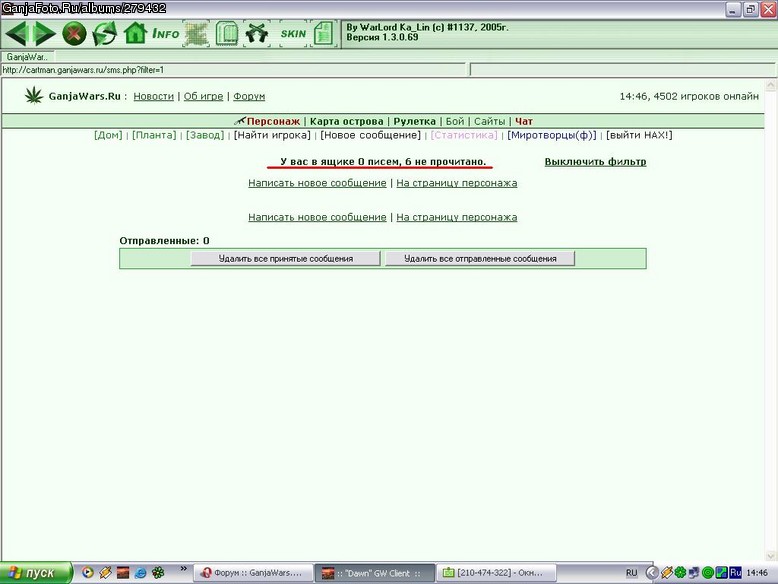Click the green document page toolbar icon

pos(324,34)
